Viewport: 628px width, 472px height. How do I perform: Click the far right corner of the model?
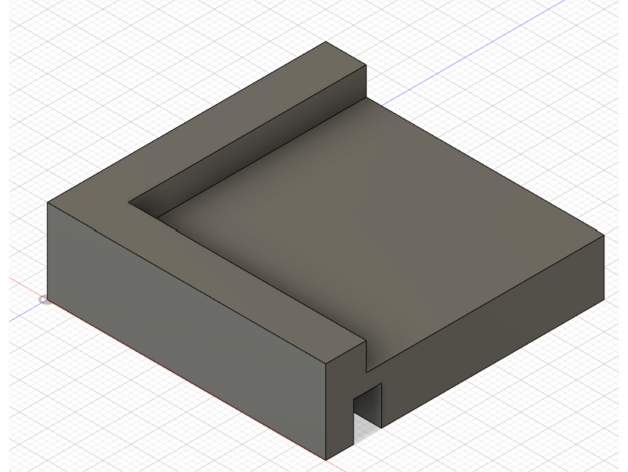(604, 236)
